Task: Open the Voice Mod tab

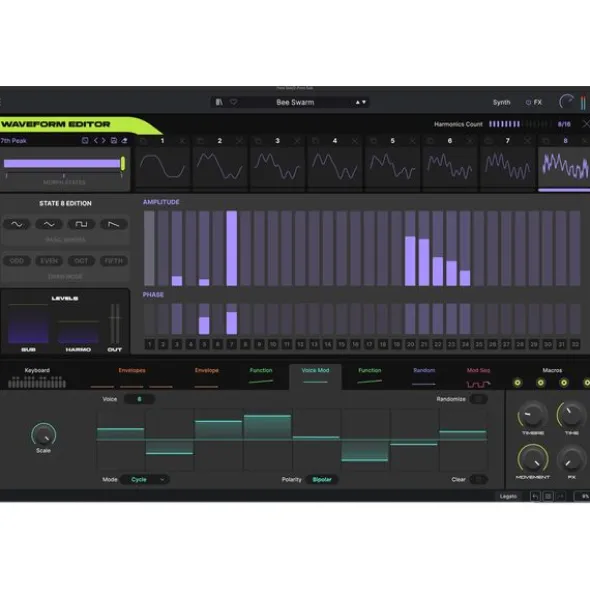Action: [x=315, y=377]
